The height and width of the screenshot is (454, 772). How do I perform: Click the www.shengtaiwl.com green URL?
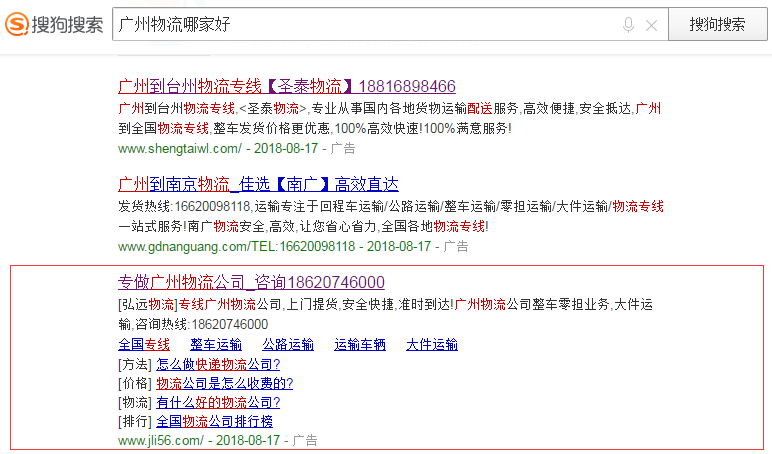coord(180,148)
